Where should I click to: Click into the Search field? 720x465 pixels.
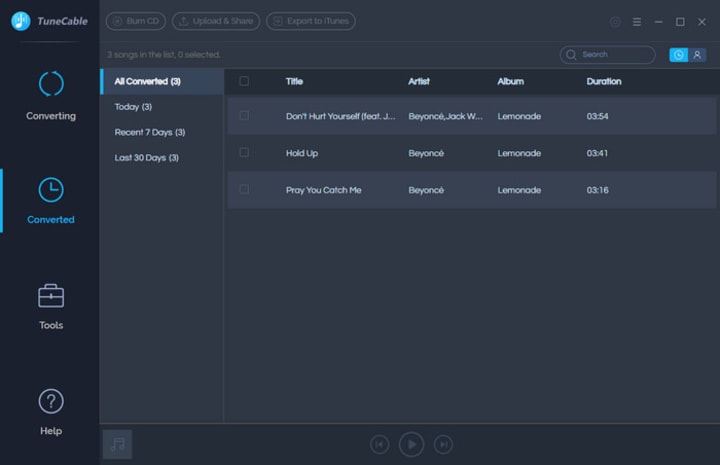[x=608, y=55]
